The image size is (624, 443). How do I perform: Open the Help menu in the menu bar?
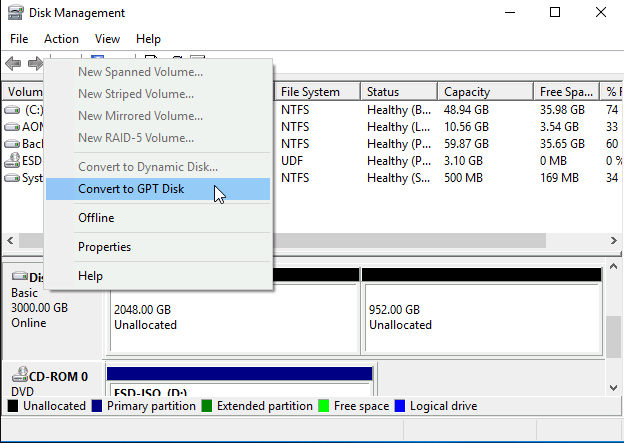click(148, 39)
